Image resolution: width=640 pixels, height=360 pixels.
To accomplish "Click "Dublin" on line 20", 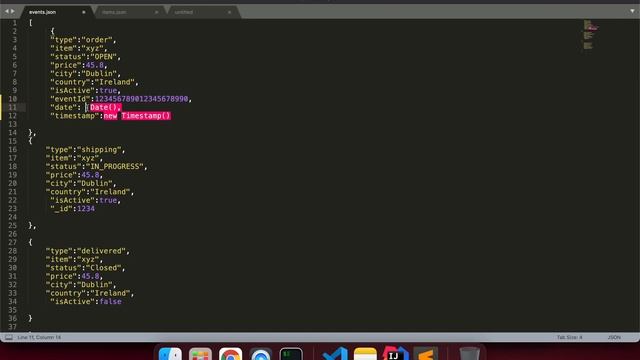I will (95, 184).
